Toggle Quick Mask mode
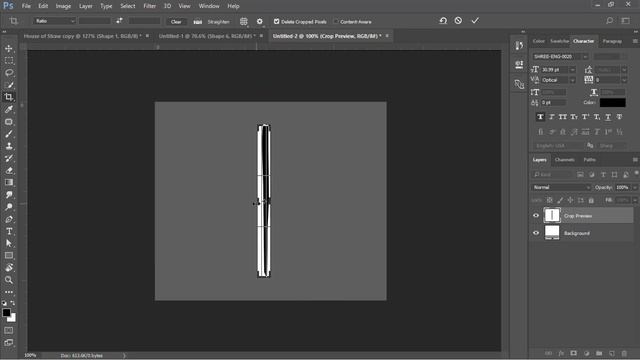640x360 pixels. (x=9, y=330)
